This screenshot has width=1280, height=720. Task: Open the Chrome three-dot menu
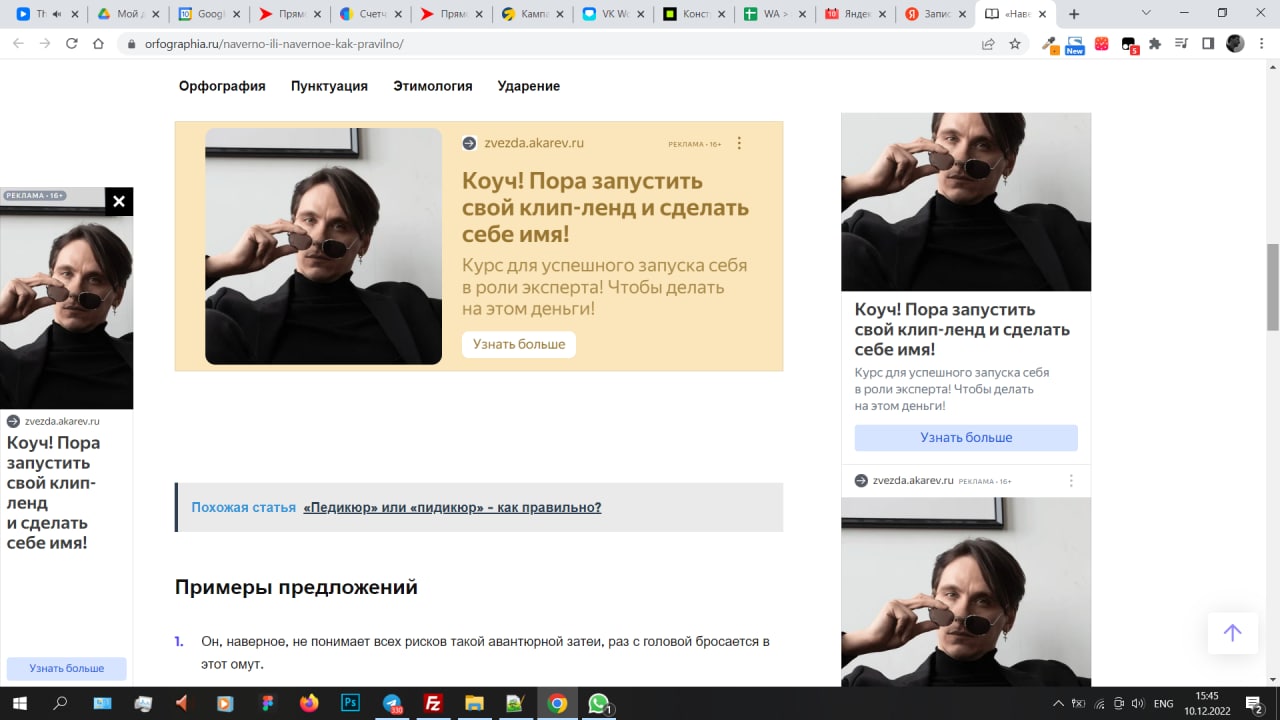point(1262,44)
